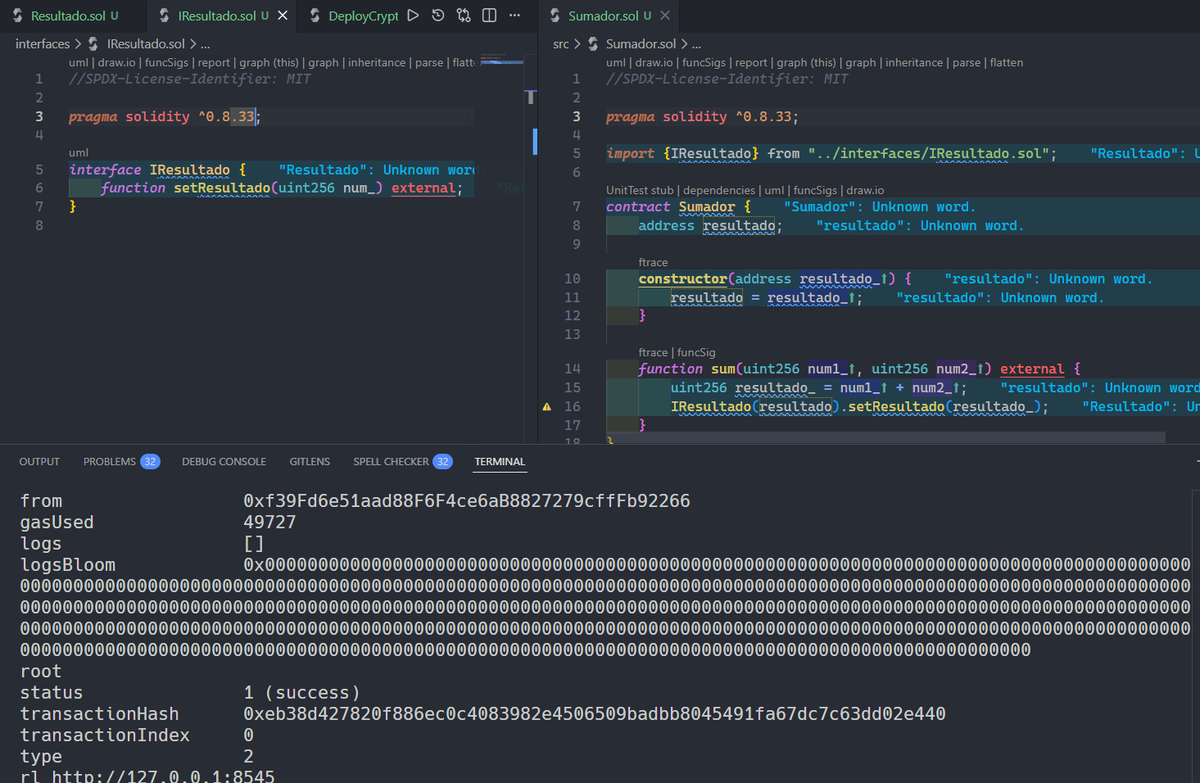This screenshot has width=1200, height=783.
Task: Click 'pragma solidity' line in IResultado.sol
Action: coord(165,117)
